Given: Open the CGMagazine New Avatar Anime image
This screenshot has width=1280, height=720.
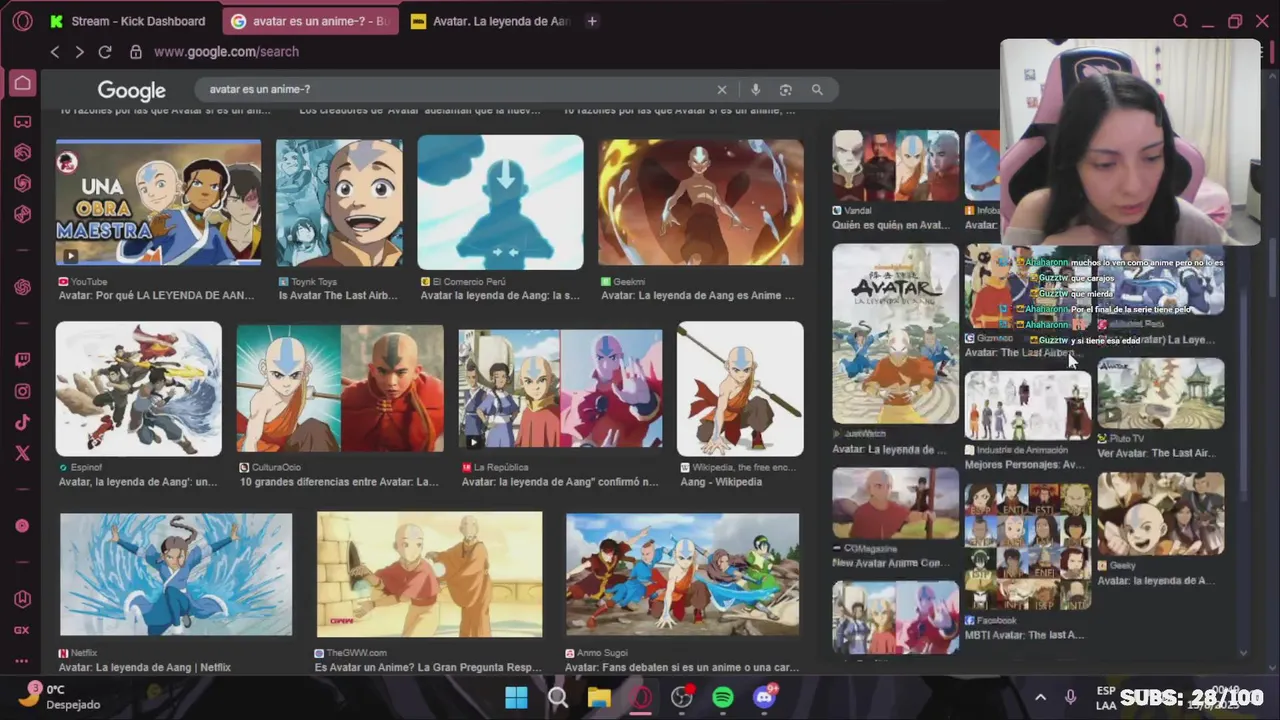Looking at the screenshot, I should (896, 504).
